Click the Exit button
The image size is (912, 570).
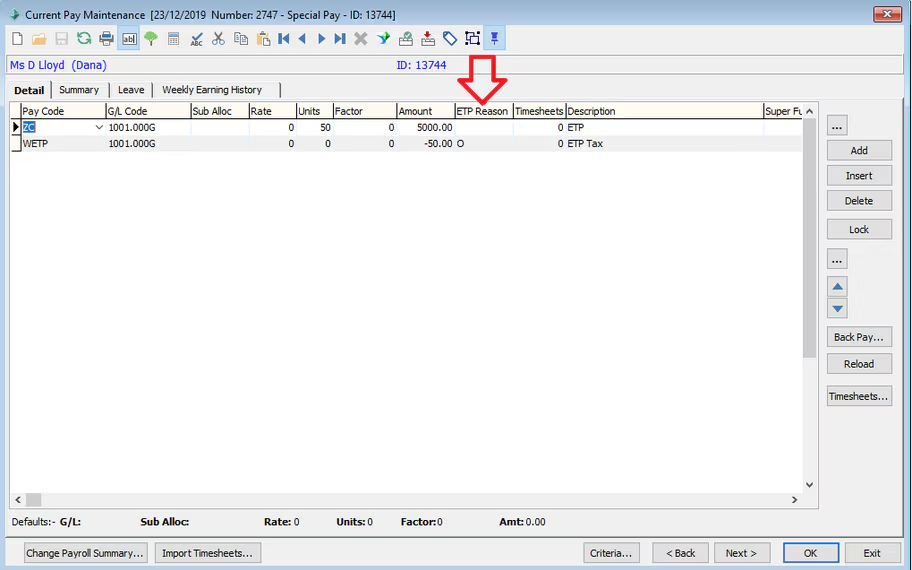[872, 553]
